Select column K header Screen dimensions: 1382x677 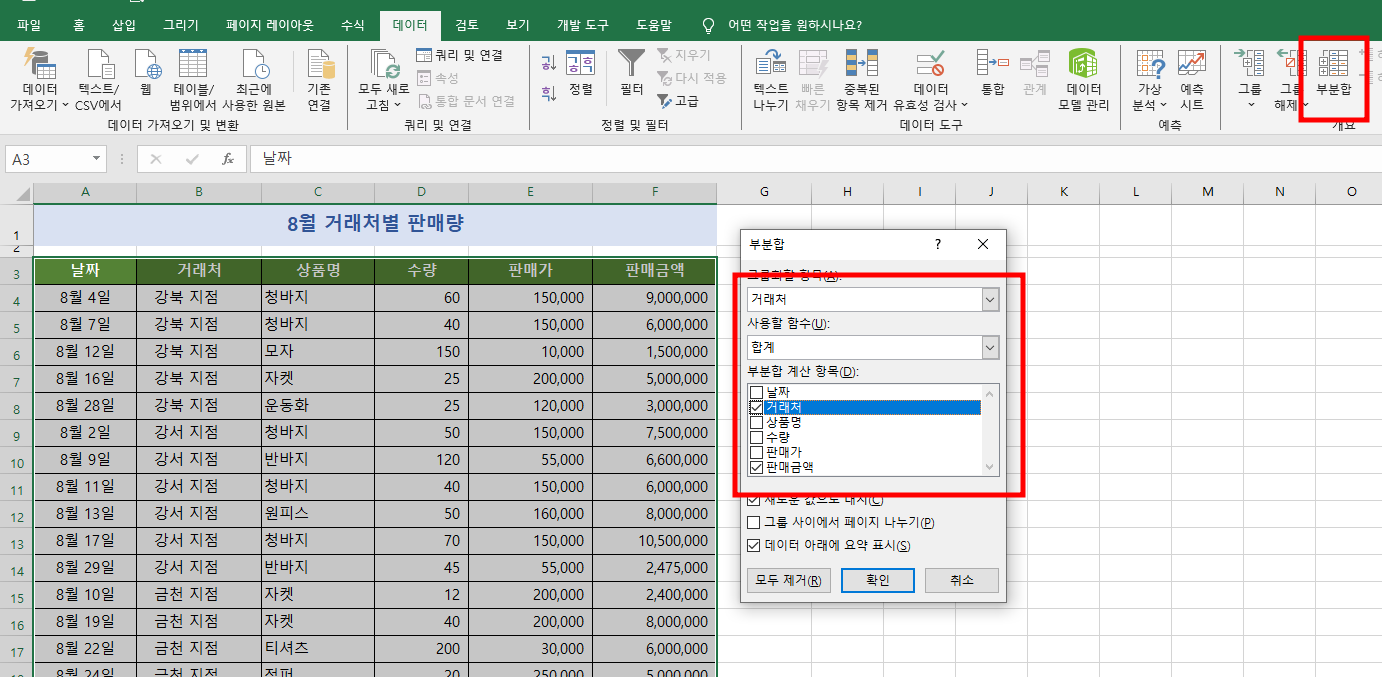coord(1064,192)
